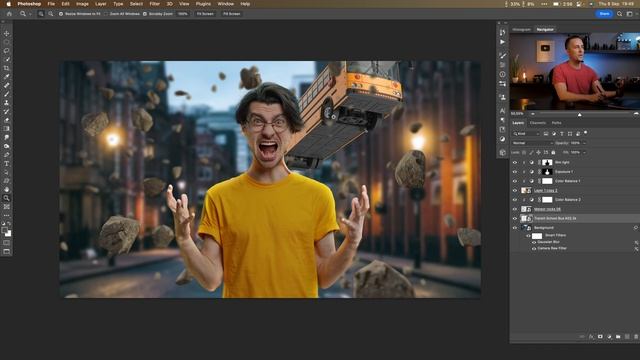Click the Fit Screen button

pyautogui.click(x=205, y=14)
